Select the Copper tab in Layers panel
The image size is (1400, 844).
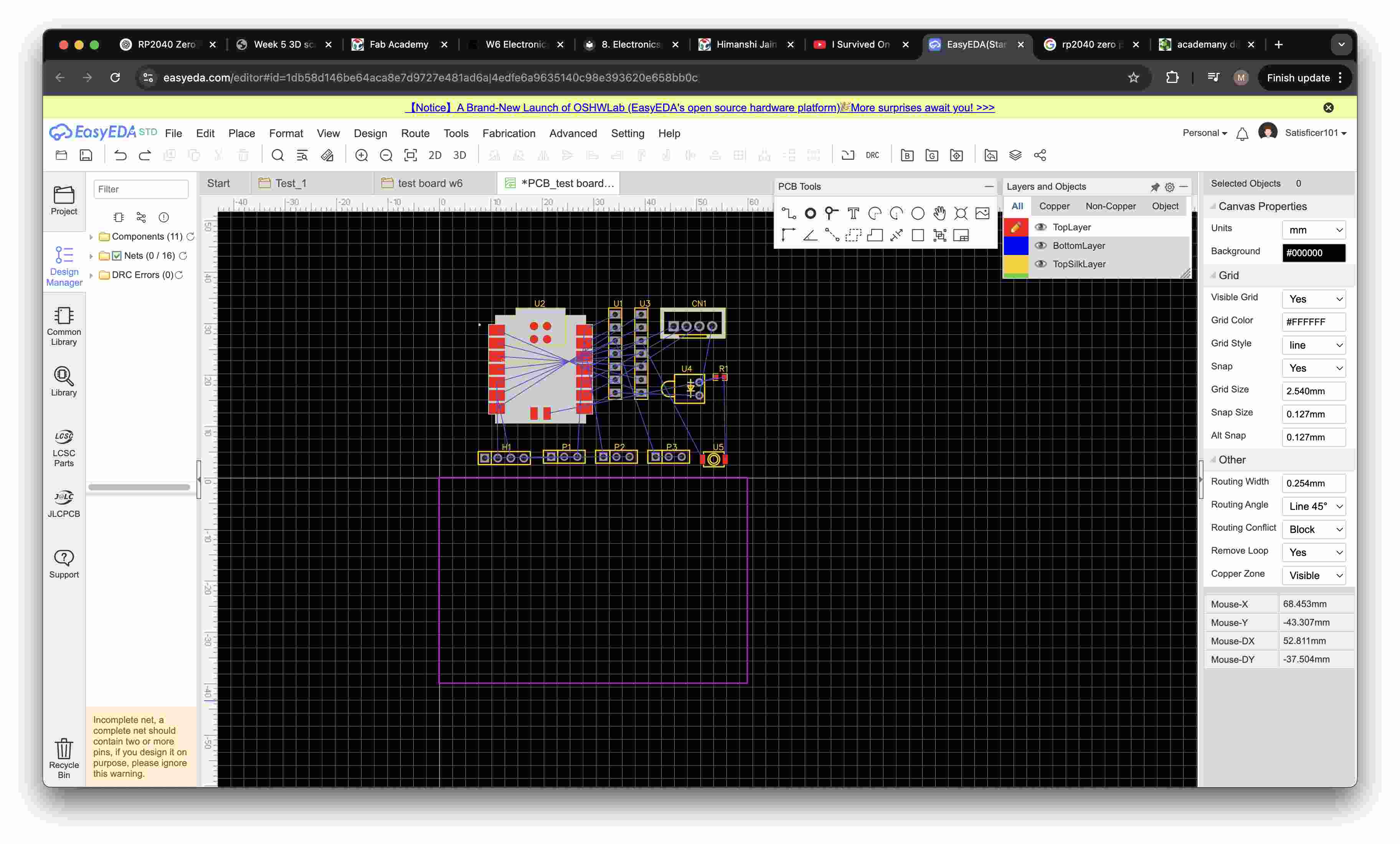click(x=1054, y=206)
